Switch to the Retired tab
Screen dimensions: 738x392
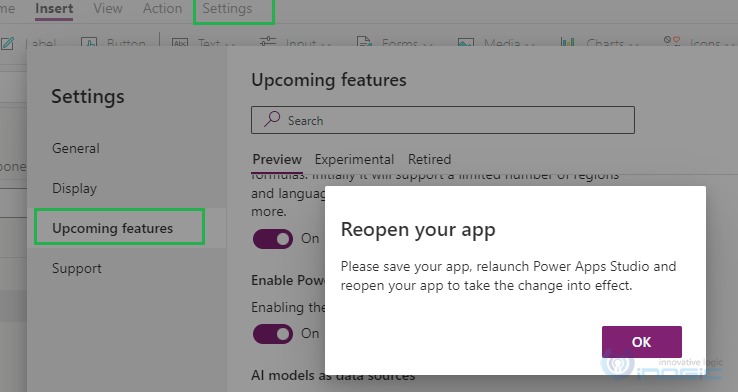[429, 160]
